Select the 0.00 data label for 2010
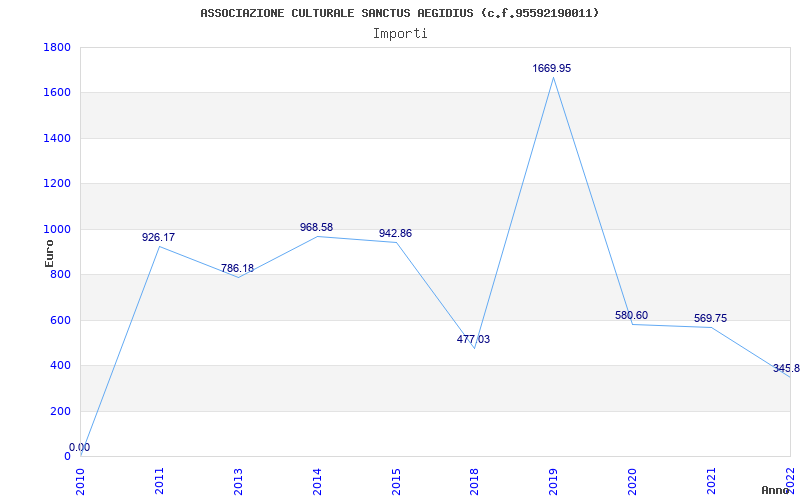 80,447
